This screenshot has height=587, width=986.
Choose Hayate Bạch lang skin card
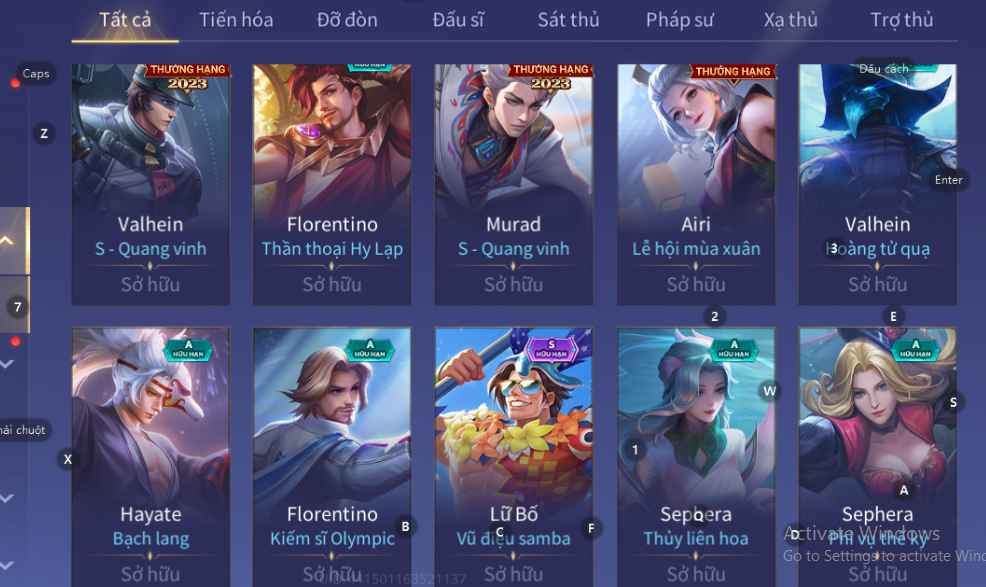coord(150,457)
